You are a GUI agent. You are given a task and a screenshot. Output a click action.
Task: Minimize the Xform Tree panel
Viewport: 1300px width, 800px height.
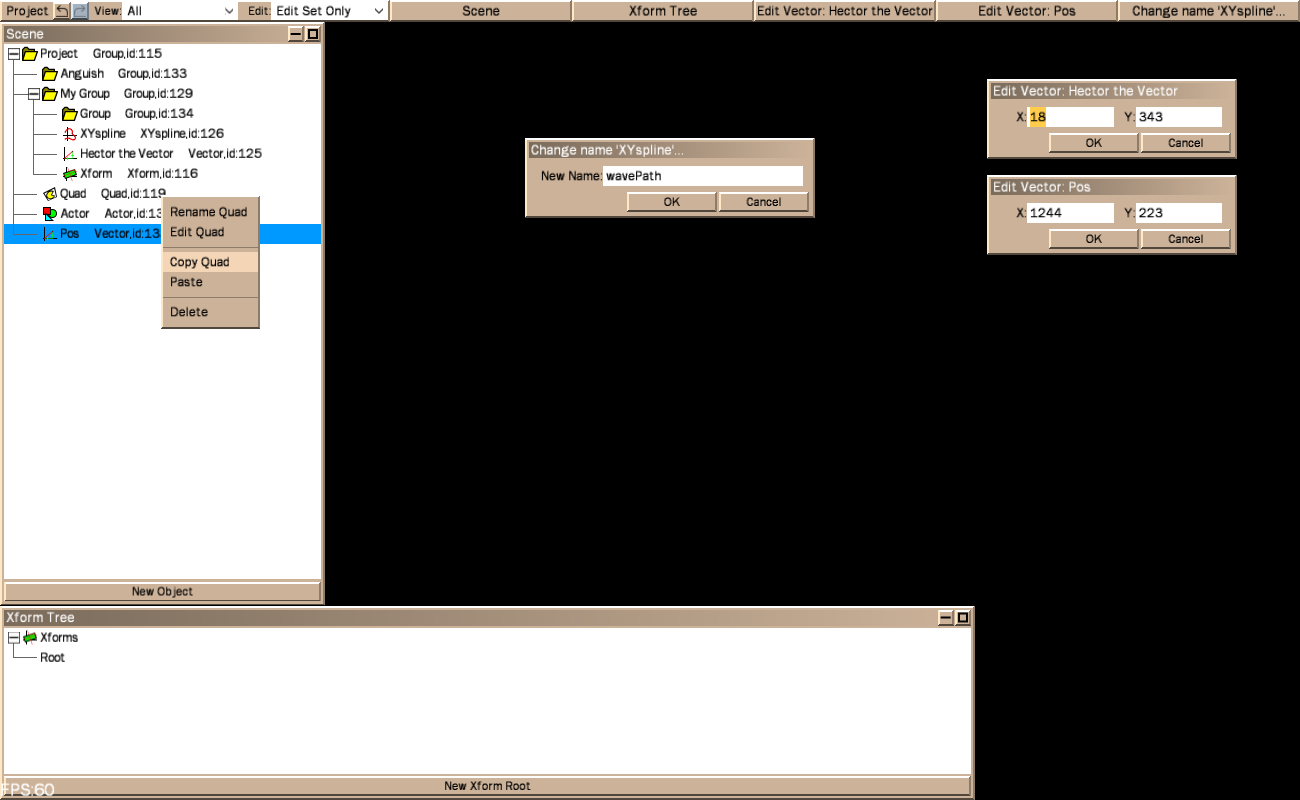coord(946,618)
